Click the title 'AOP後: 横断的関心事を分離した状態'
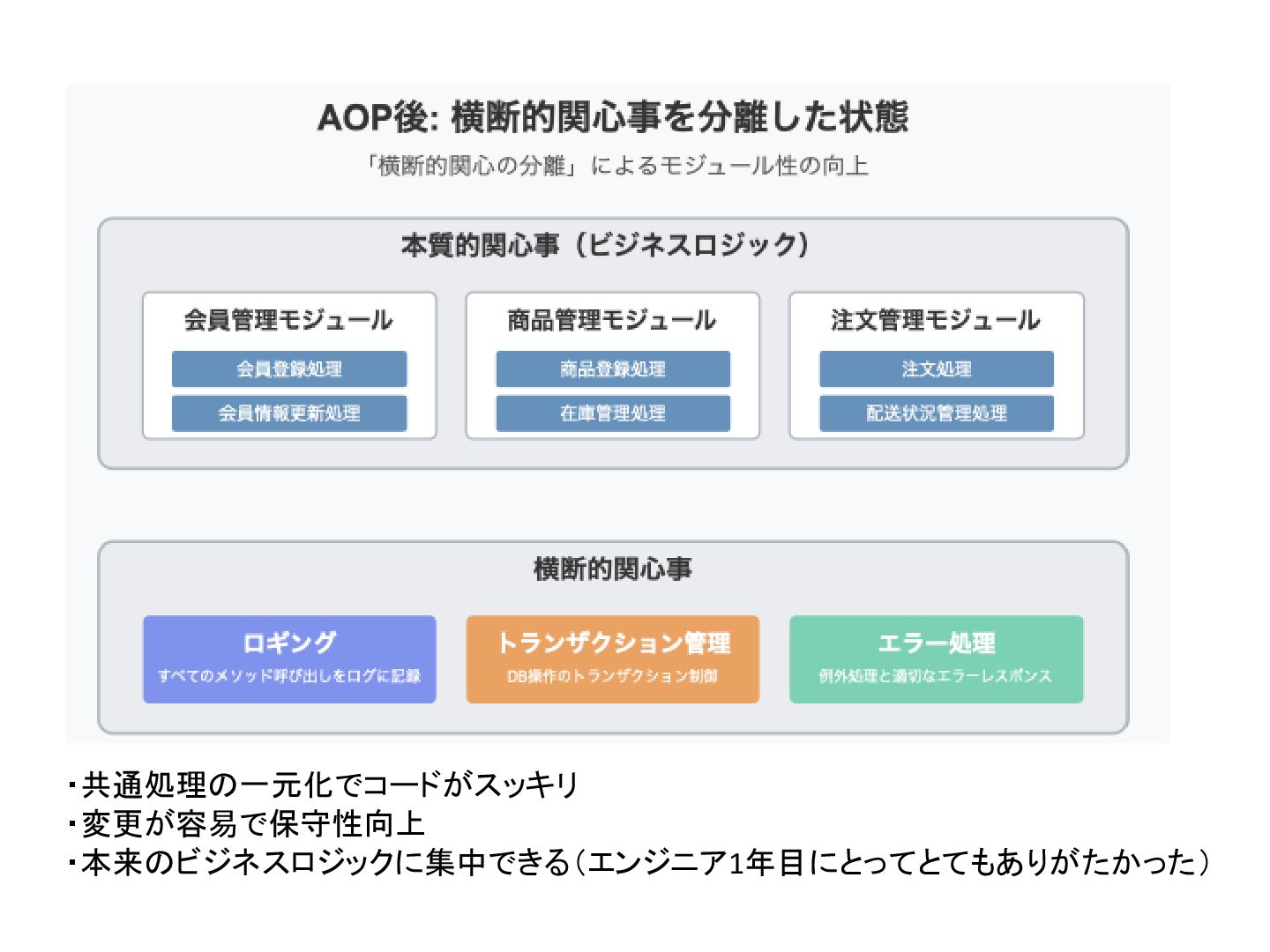This screenshot has width=1270, height=952. tap(613, 117)
